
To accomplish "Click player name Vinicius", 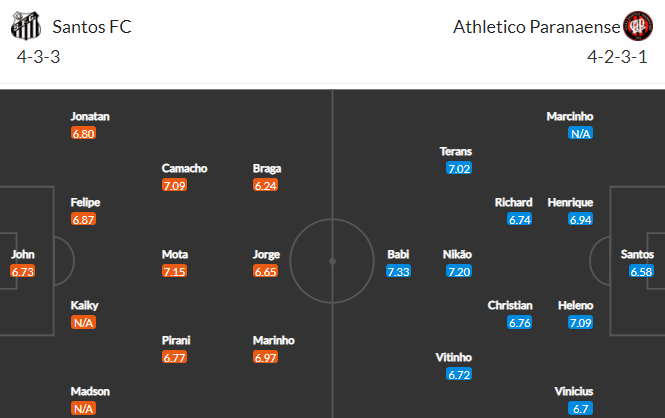I will click(x=574, y=391).
